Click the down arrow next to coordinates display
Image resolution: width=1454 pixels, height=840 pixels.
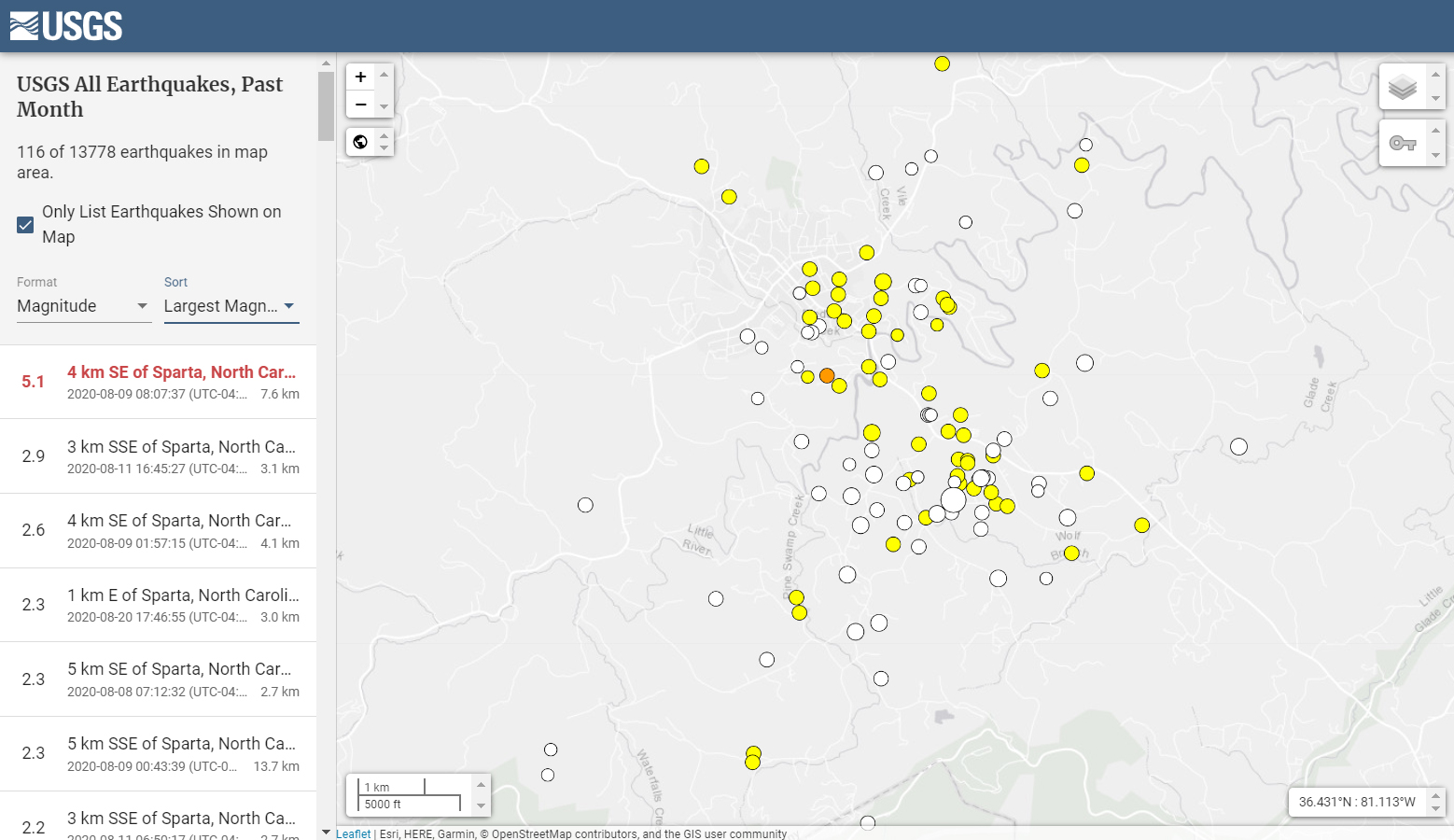(x=1436, y=809)
